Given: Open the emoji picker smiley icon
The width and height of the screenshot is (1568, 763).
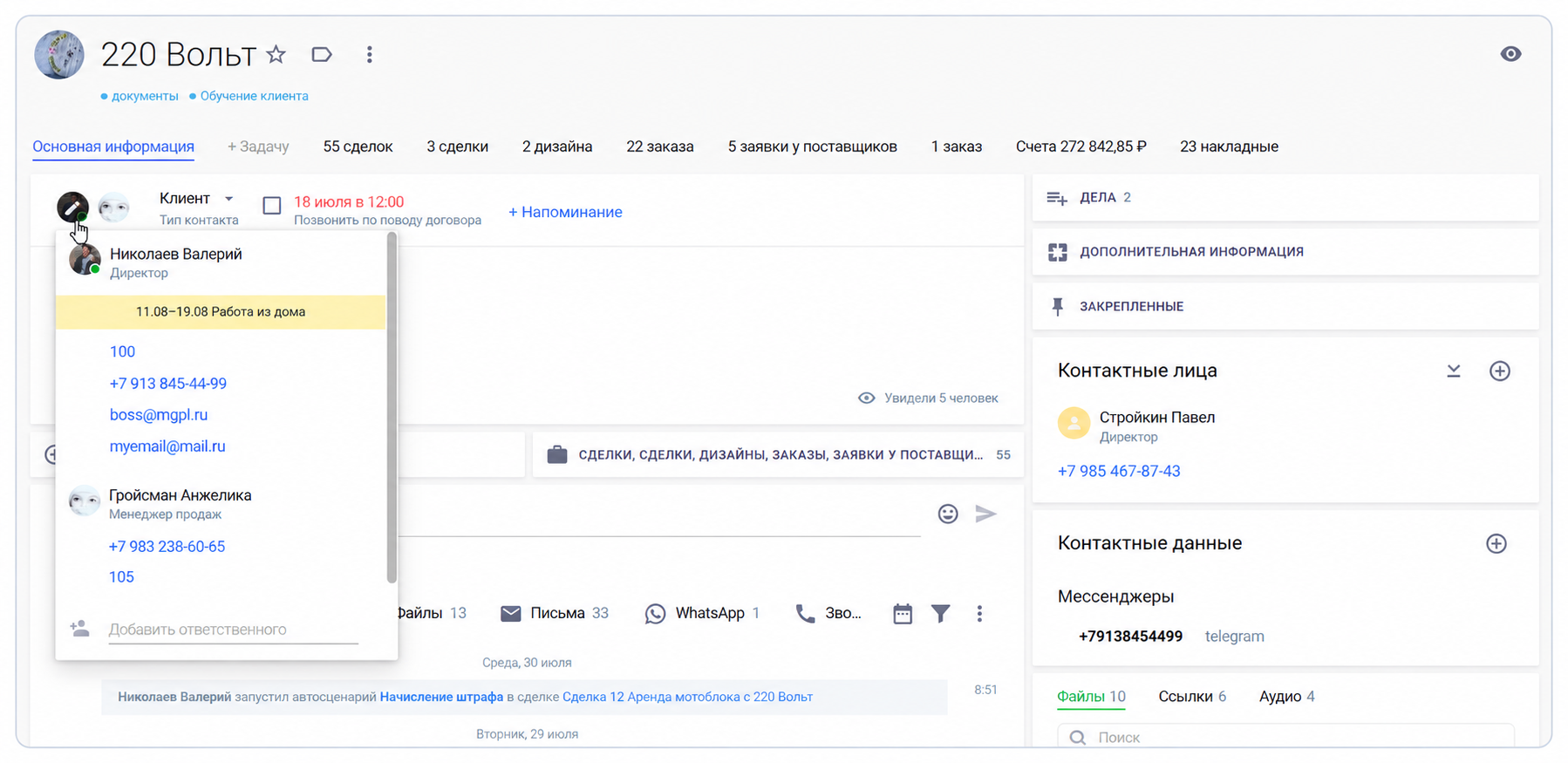Looking at the screenshot, I should [x=948, y=514].
